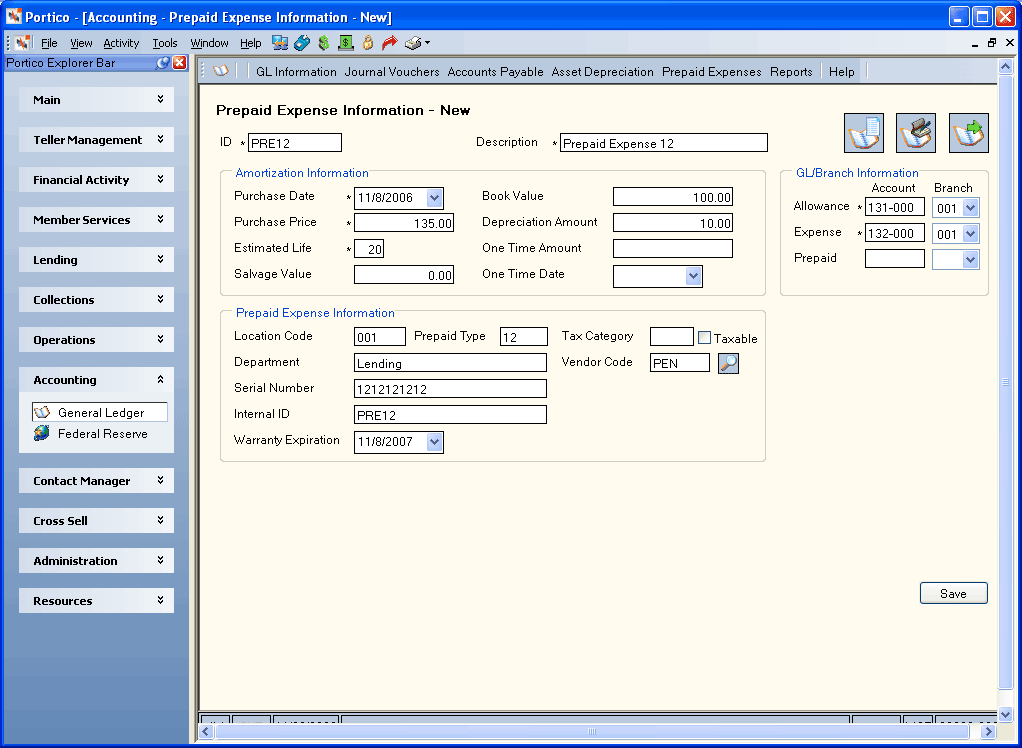
Task: Click the ledger with green arrow icon button
Action: [969, 133]
